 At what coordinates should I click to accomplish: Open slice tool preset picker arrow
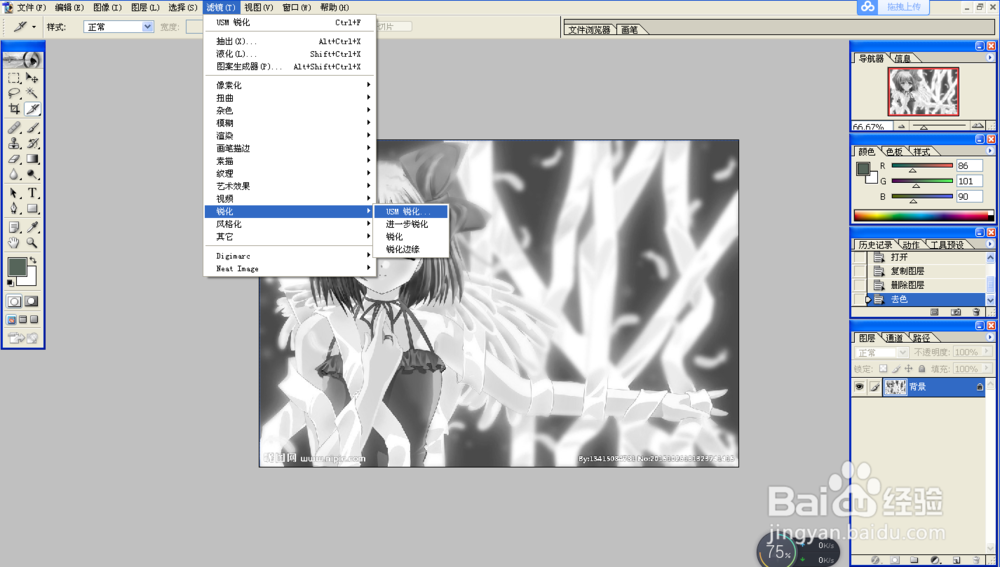(x=34, y=27)
